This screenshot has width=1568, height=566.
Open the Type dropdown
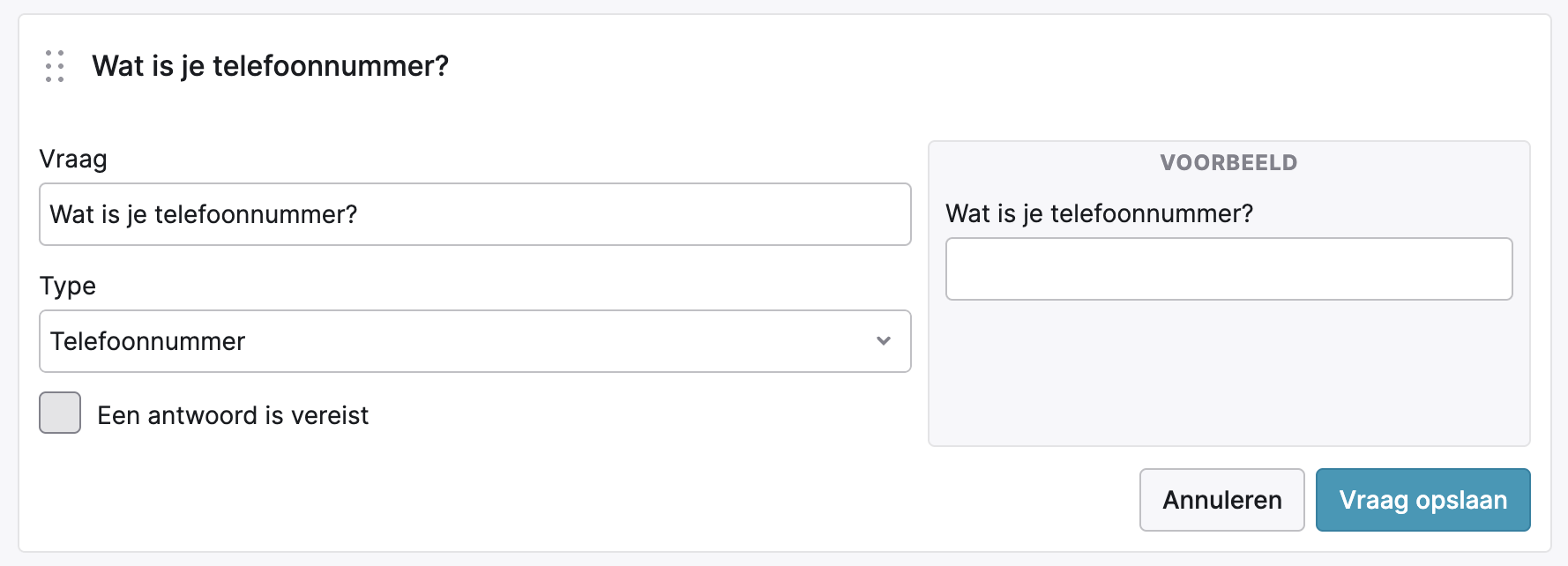click(x=474, y=341)
